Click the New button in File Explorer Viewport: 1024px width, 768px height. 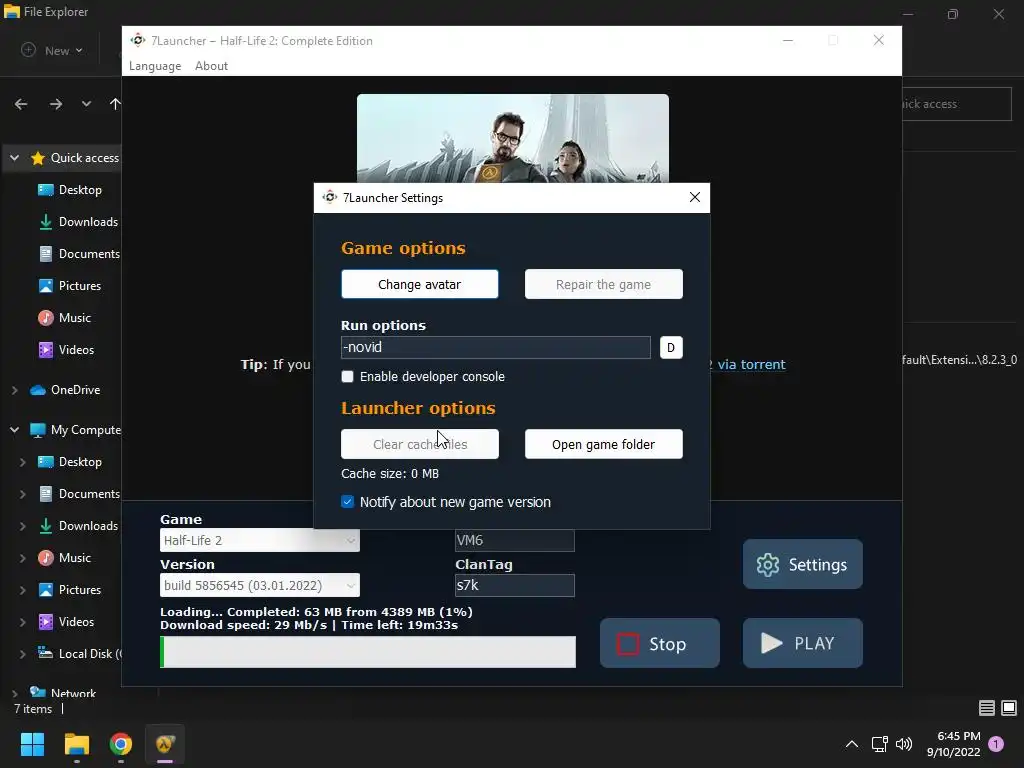[52, 50]
